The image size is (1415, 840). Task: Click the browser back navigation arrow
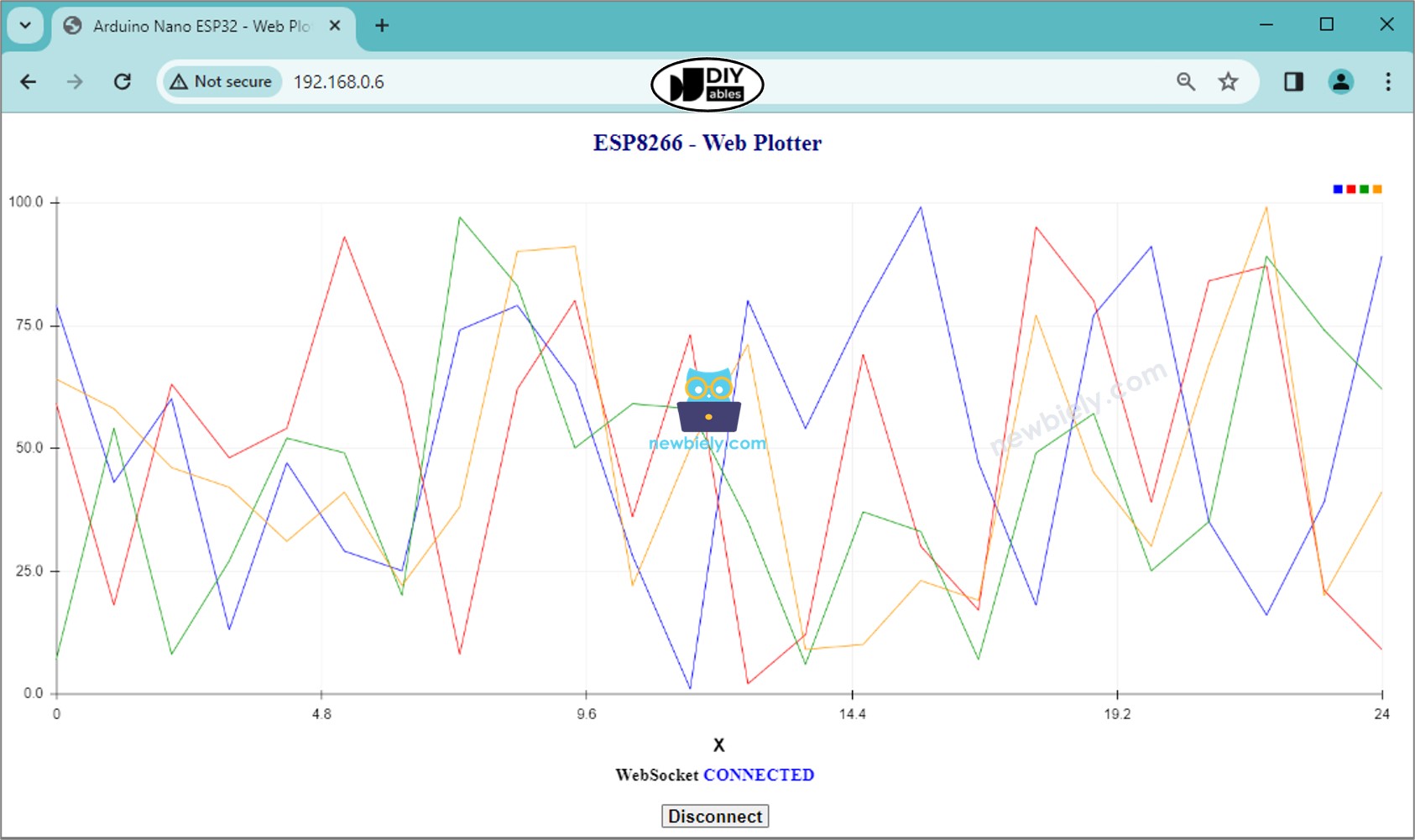click(x=28, y=81)
